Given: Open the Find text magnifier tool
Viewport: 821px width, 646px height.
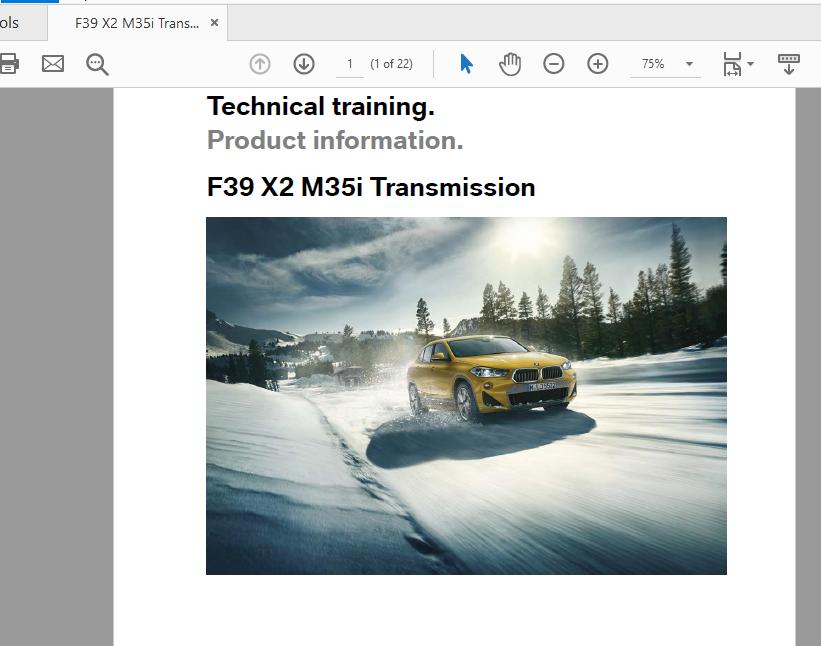Looking at the screenshot, I should coord(97,64).
